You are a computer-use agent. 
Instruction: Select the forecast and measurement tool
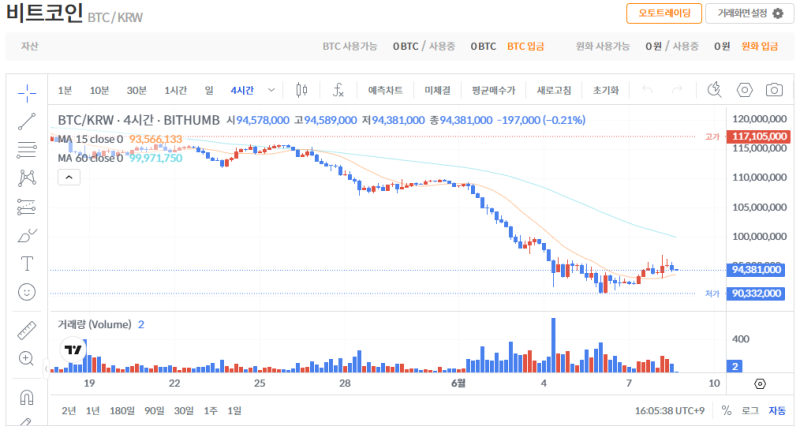pyautogui.click(x=27, y=207)
